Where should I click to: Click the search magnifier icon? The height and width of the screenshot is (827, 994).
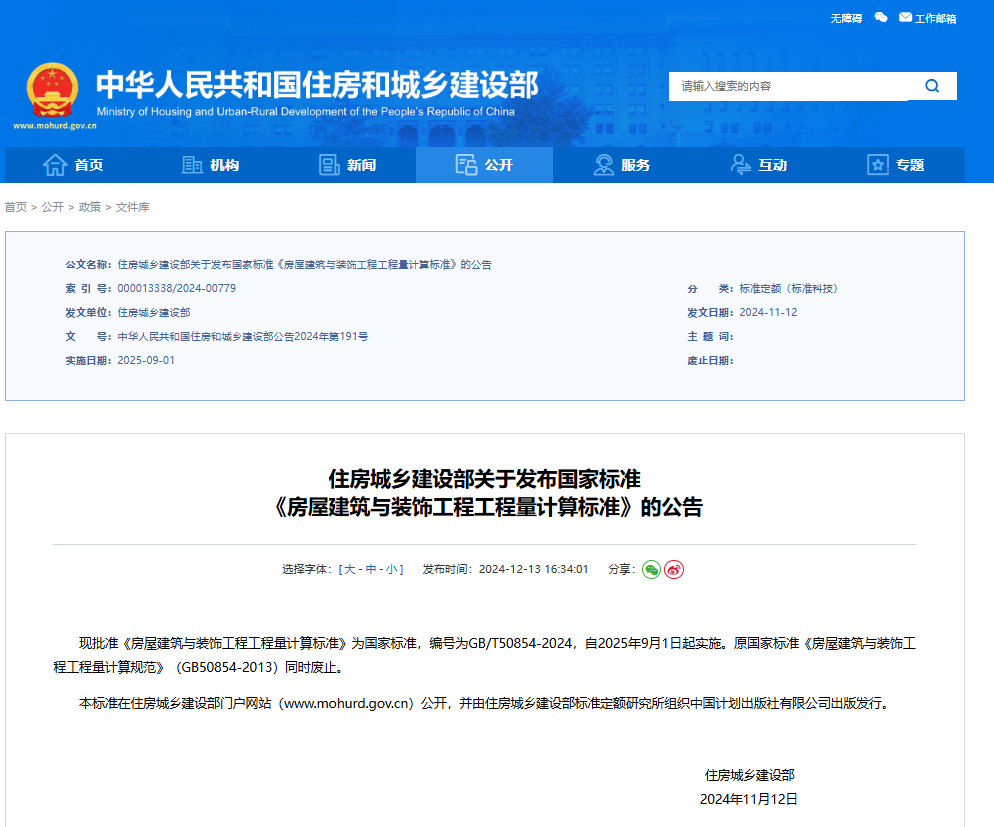(x=932, y=86)
